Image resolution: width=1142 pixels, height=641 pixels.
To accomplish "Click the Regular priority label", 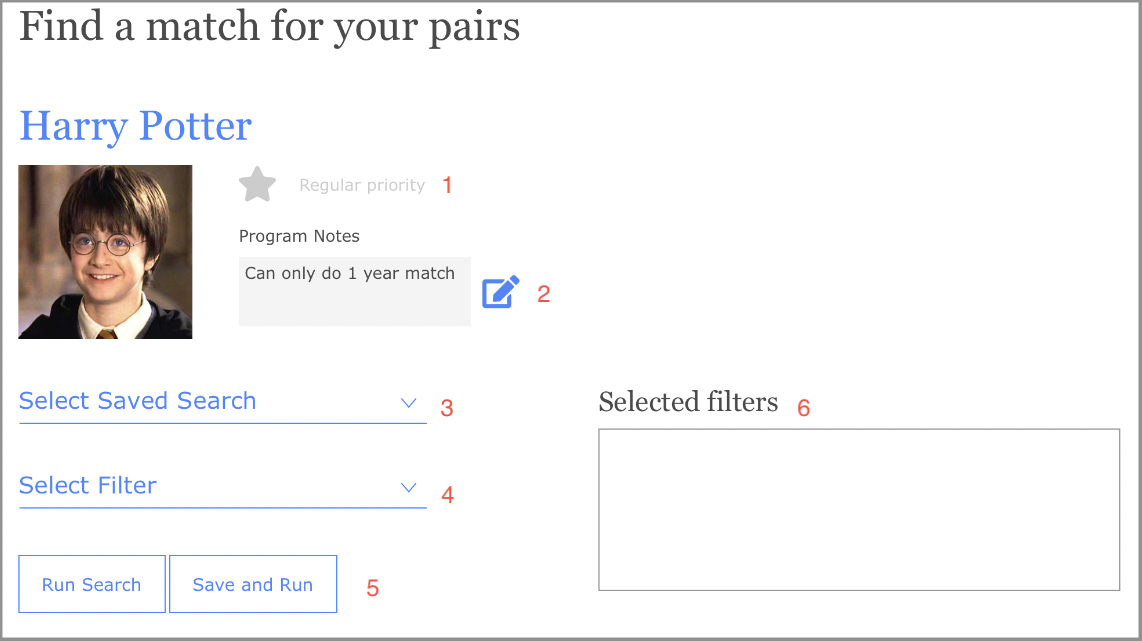I will 362,186.
